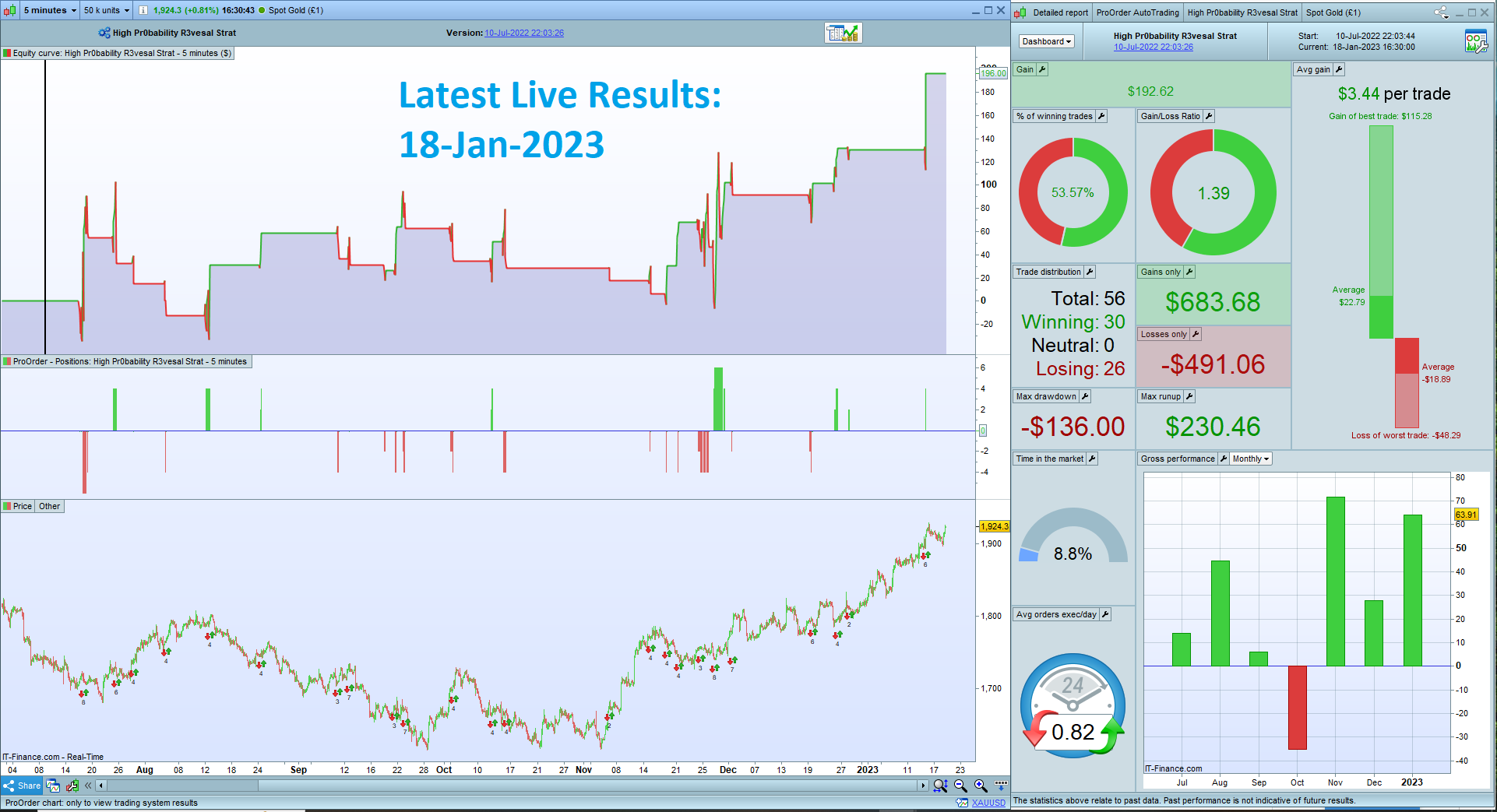Click the zoom-fit magnifier with arrows icon
This screenshot has width=1497, height=812.
coord(940,786)
